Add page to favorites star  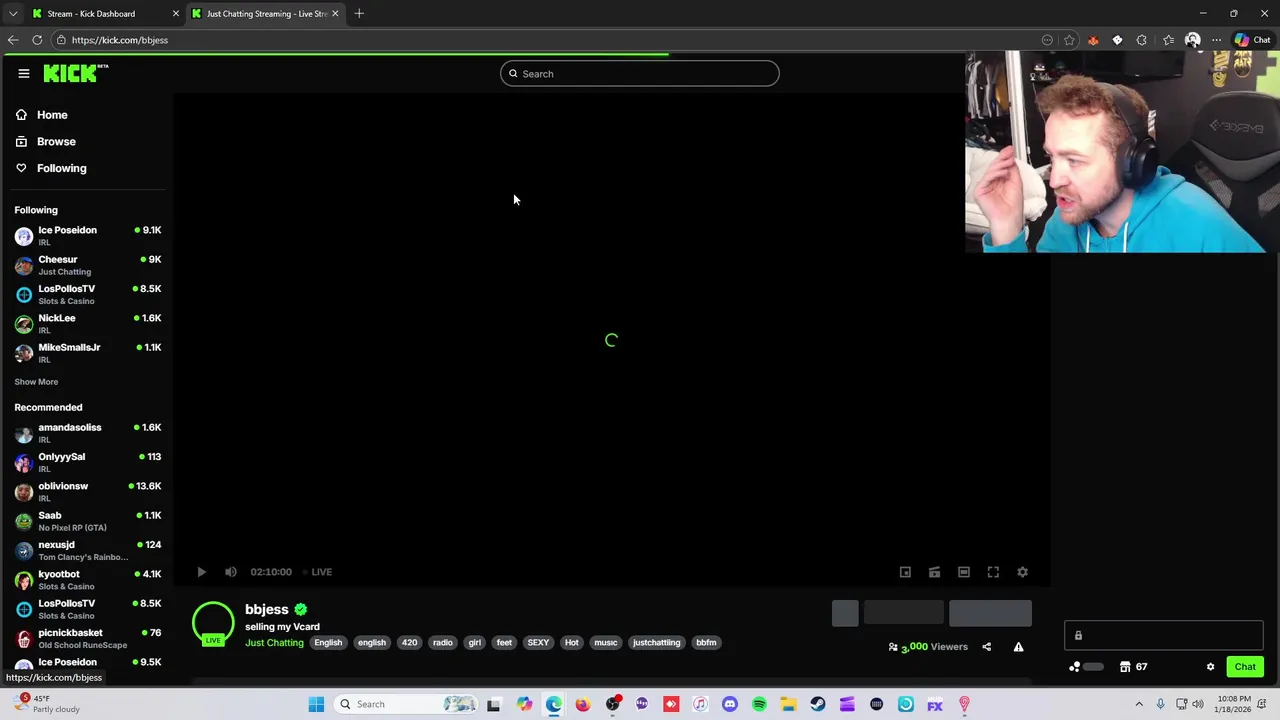1070,40
